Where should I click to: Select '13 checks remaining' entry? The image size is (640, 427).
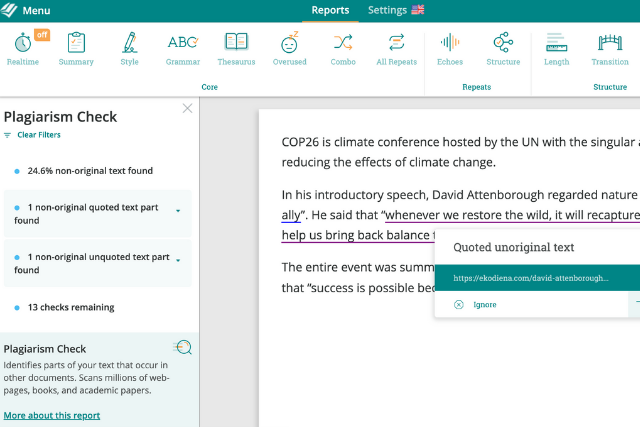pos(71,307)
